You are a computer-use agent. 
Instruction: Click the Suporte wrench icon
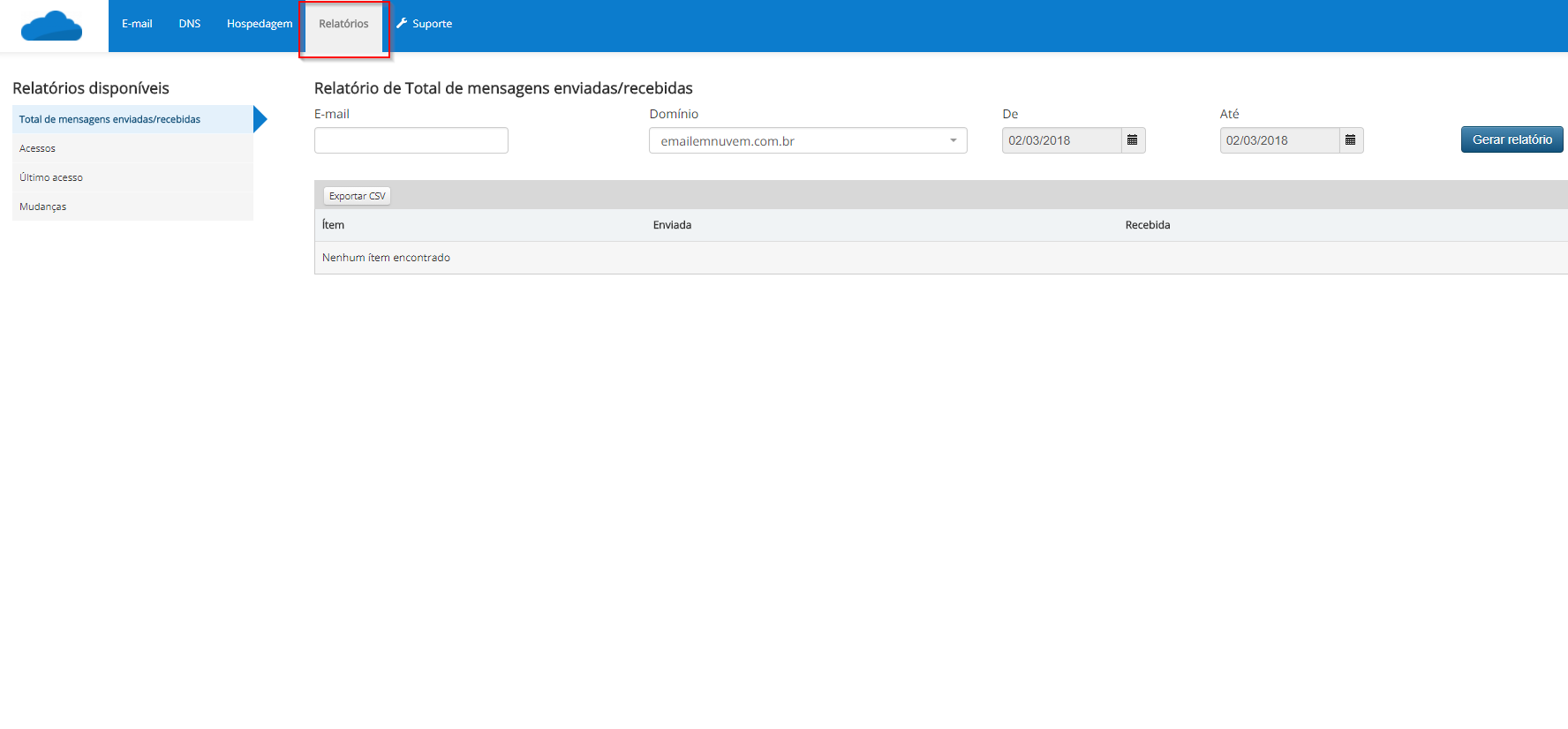point(402,24)
